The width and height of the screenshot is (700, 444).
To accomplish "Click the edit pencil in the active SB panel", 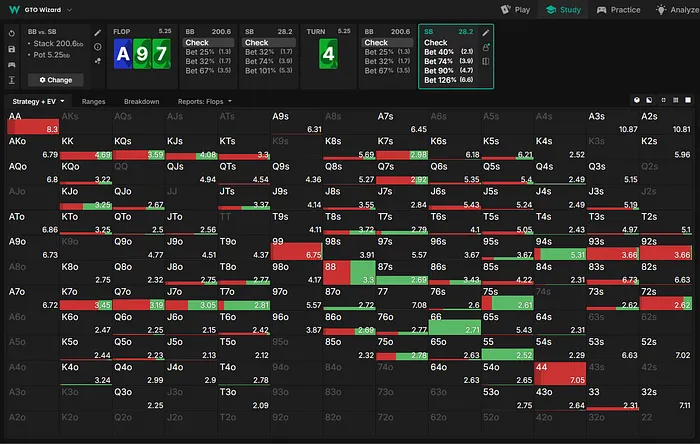I will (x=485, y=33).
